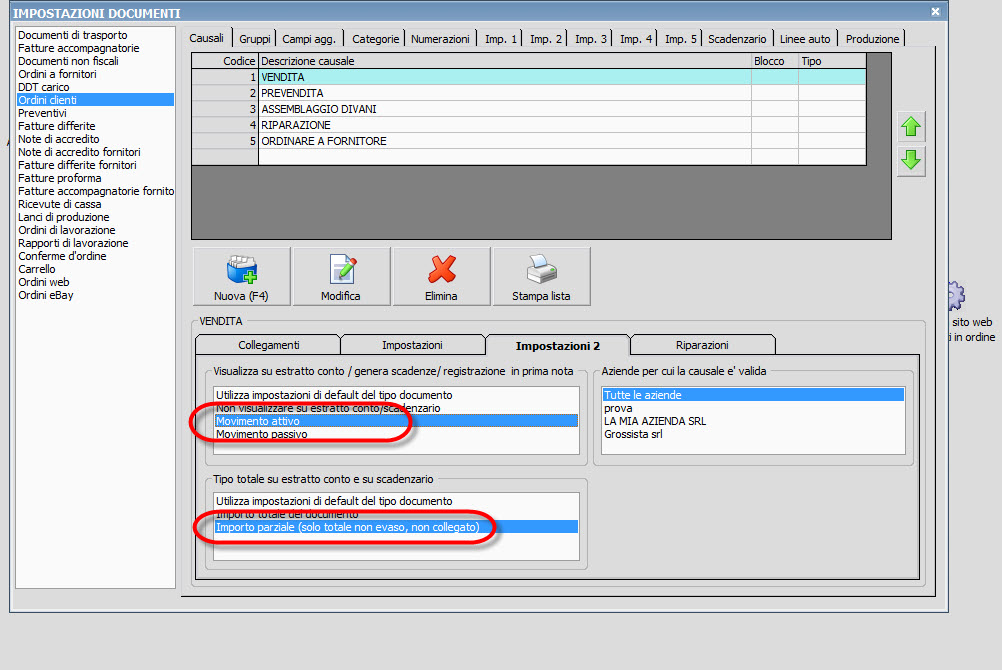This screenshot has height=670, width=1002.
Task: Select Tutte le aziende in company list
Action: click(x=753, y=395)
